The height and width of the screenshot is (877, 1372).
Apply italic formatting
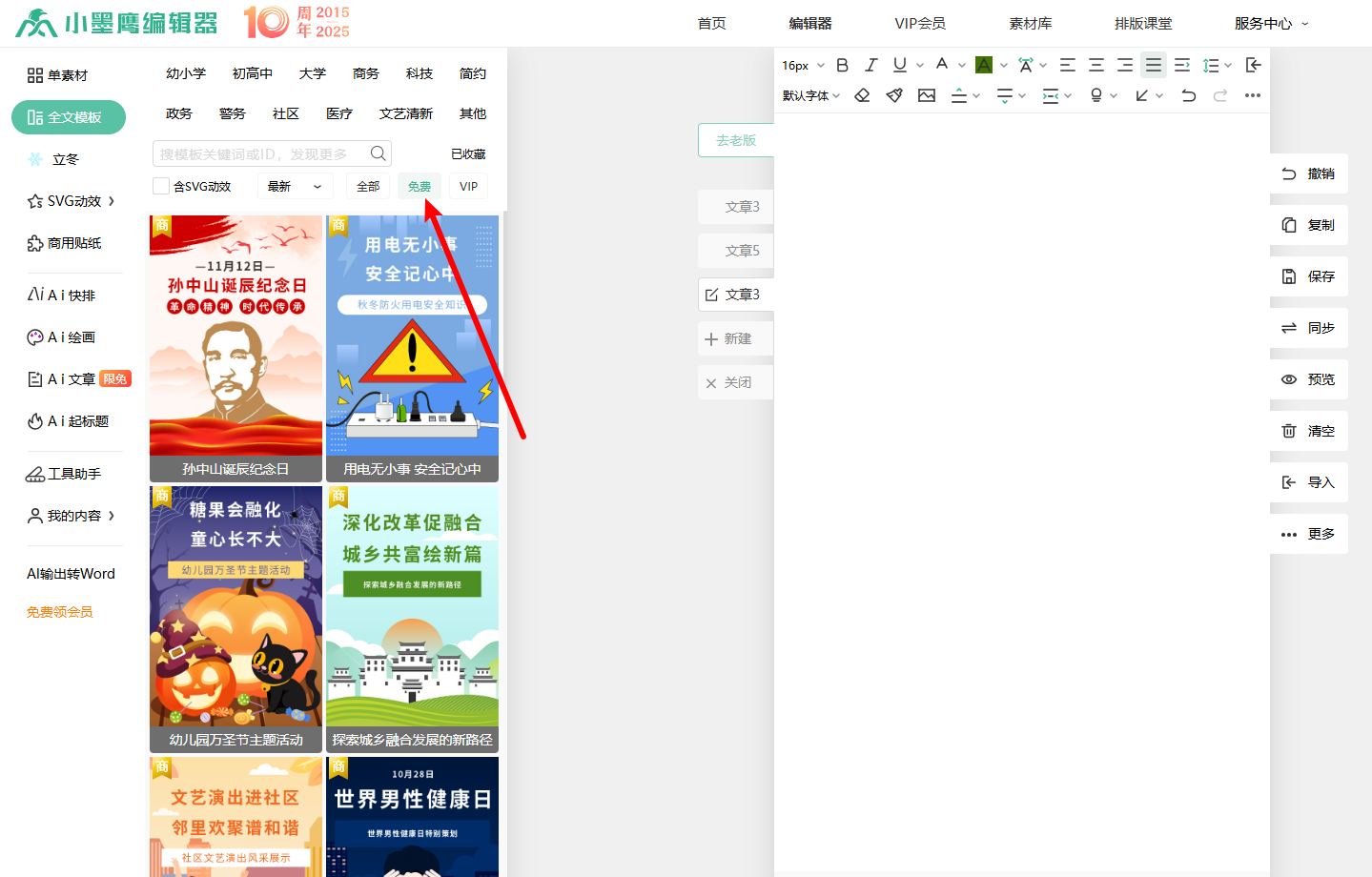(x=870, y=65)
